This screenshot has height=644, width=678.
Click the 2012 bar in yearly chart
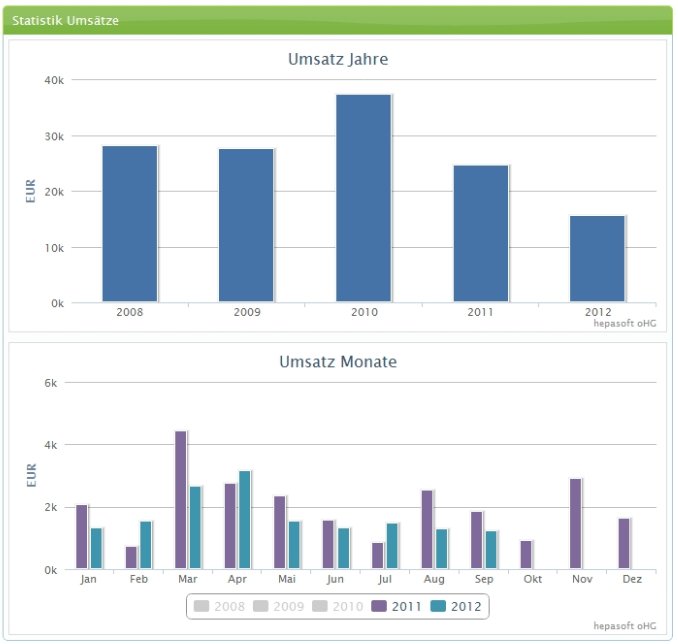point(597,259)
